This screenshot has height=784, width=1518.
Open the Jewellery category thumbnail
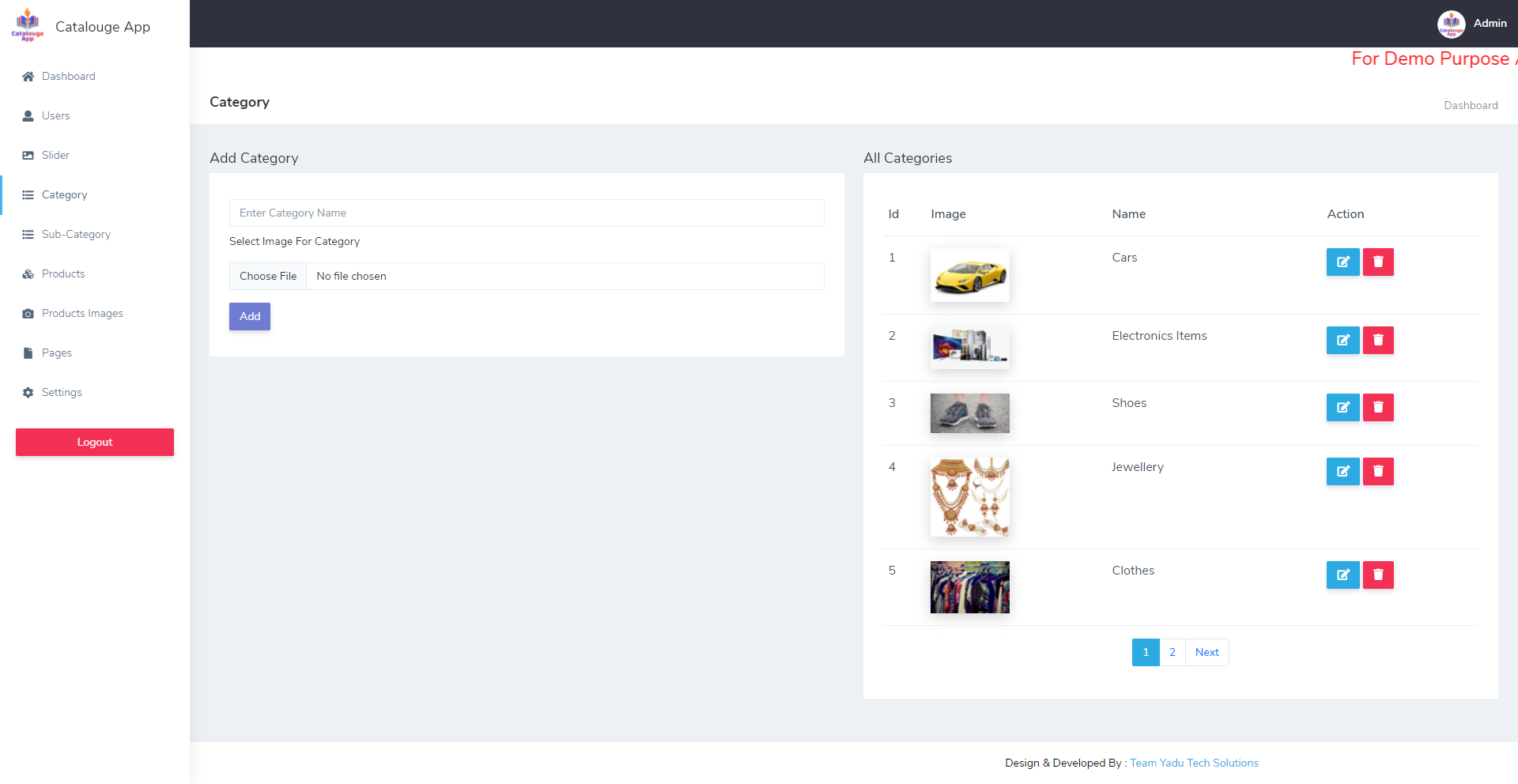[x=970, y=497]
